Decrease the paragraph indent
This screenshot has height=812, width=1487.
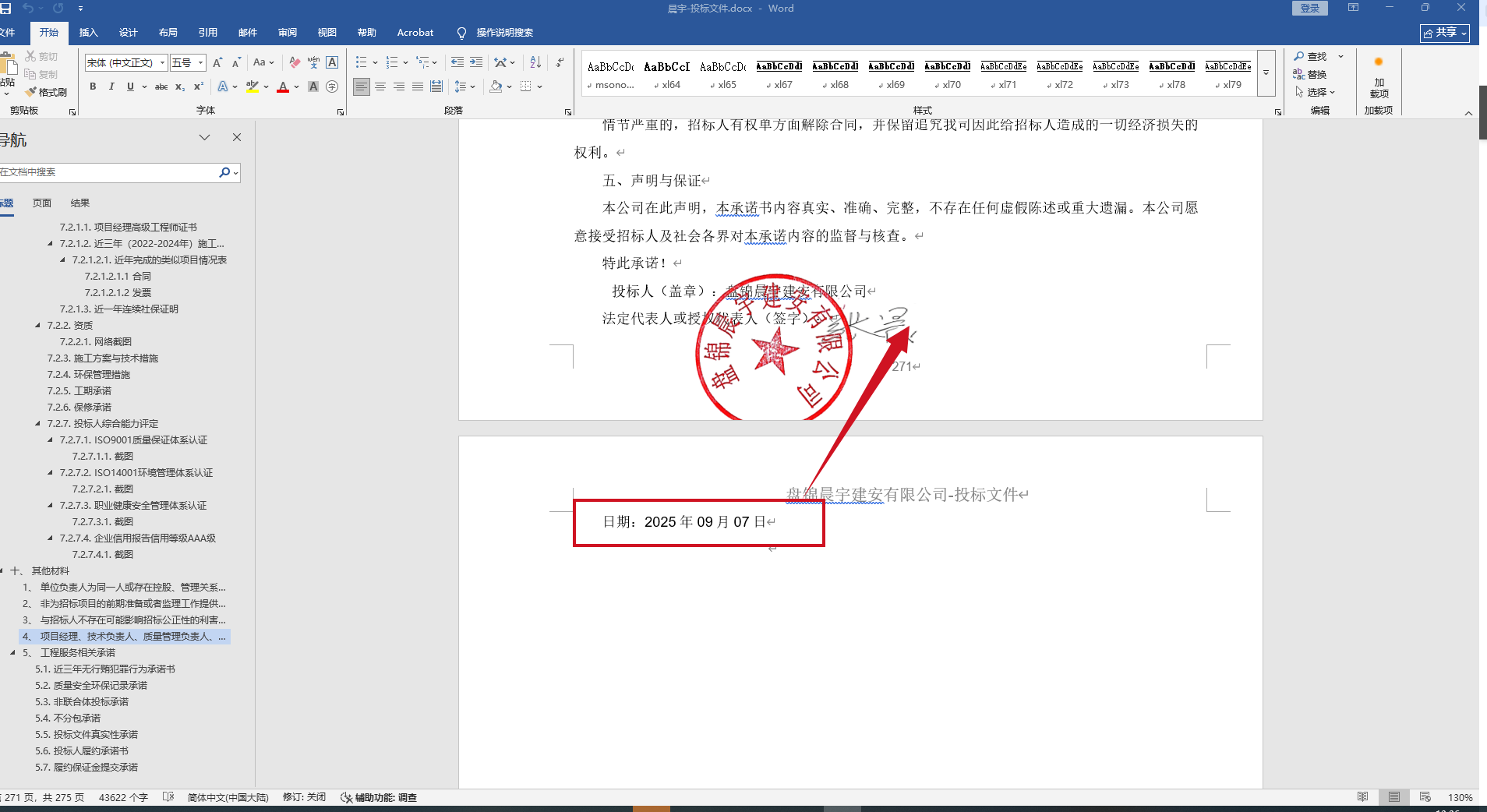coord(457,62)
